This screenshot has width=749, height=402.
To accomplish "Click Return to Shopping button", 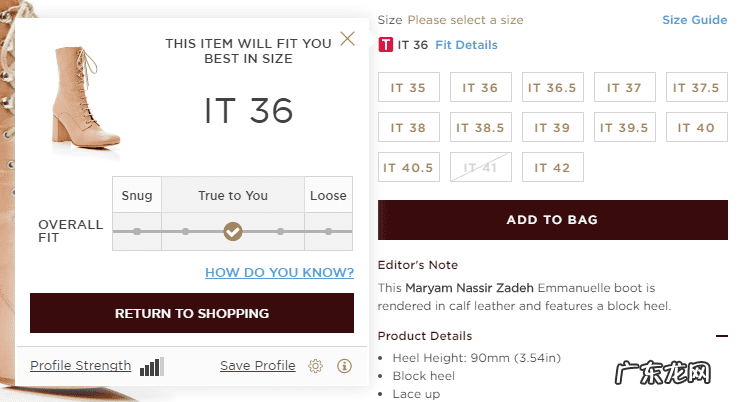I will (192, 313).
